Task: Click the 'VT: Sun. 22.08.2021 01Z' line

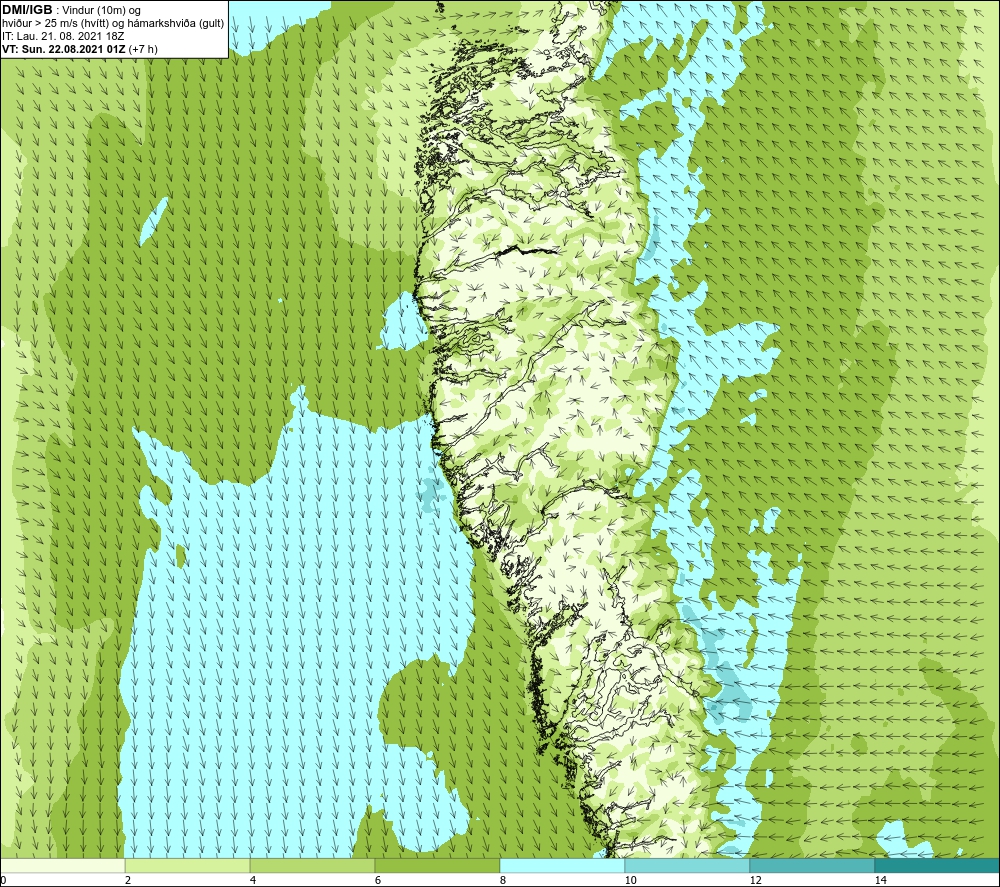Action: click(x=64, y=49)
